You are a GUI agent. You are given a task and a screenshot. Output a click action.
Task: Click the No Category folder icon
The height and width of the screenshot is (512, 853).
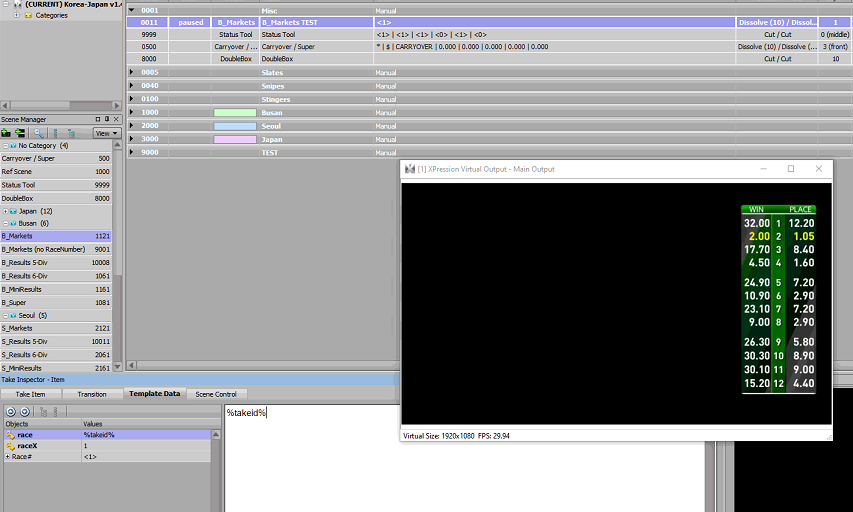click(13, 146)
